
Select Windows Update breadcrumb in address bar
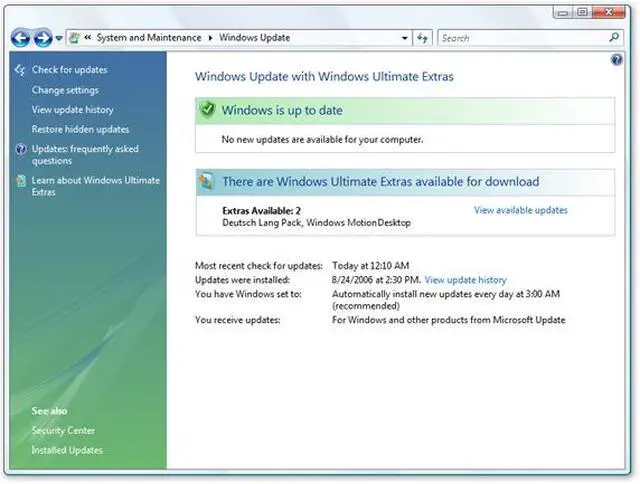pos(254,38)
